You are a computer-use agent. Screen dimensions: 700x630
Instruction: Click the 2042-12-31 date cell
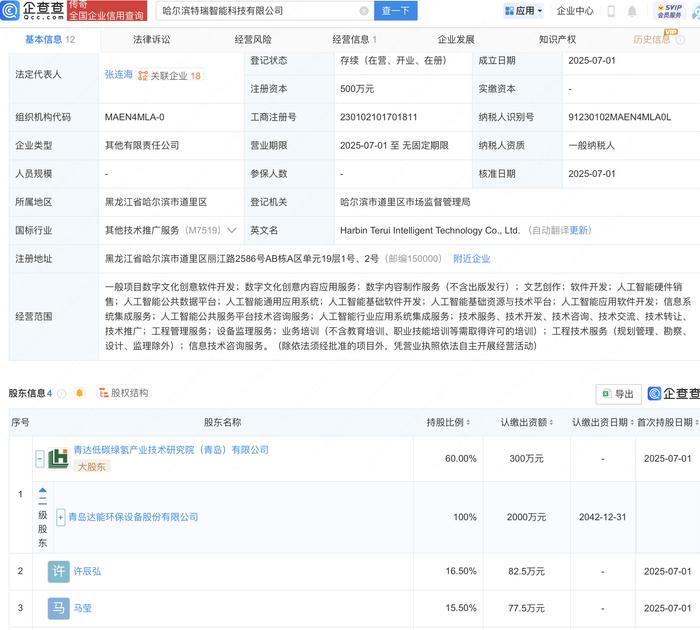tap(602, 517)
